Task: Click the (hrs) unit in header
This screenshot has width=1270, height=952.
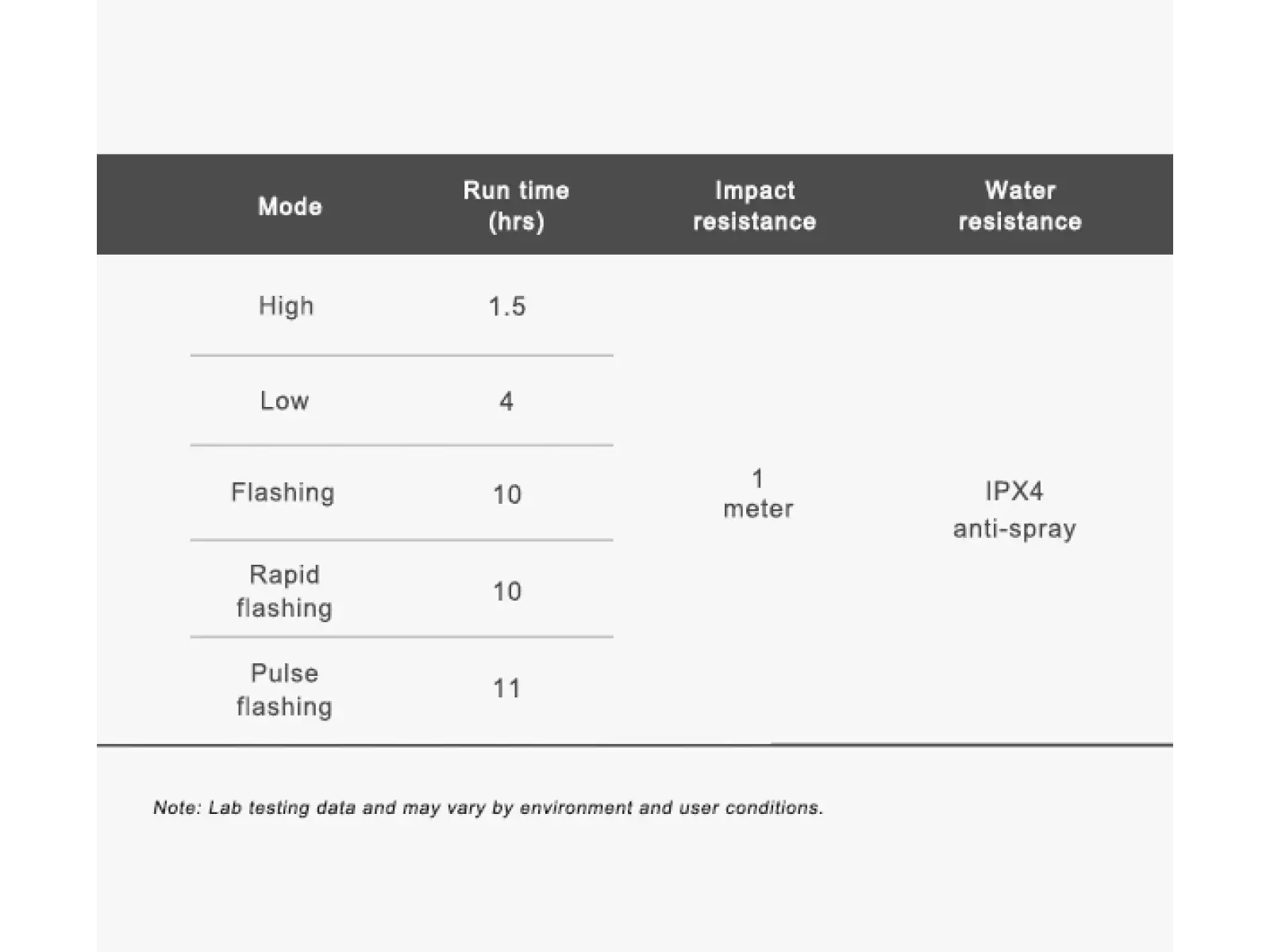Action: pyautogui.click(x=516, y=221)
